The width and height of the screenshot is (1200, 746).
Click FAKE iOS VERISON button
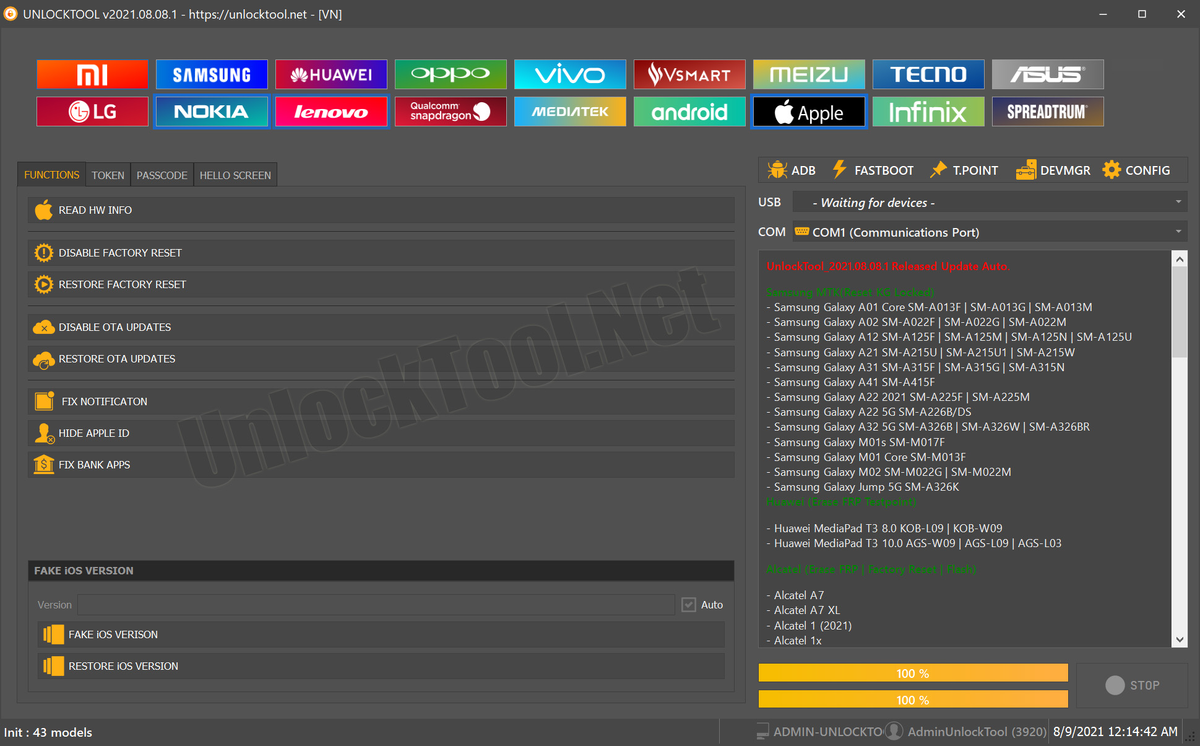pos(381,634)
